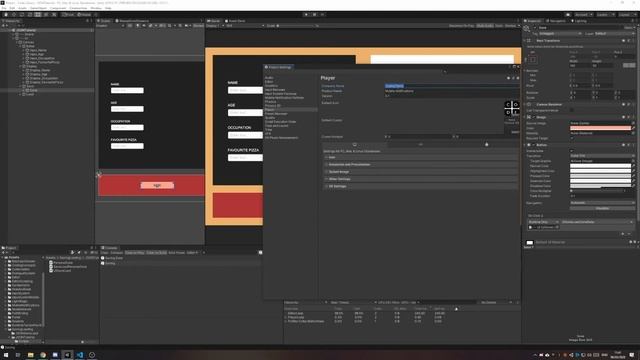Open the Image Color swatch
This screenshot has width=640, height=360.
[600, 128]
